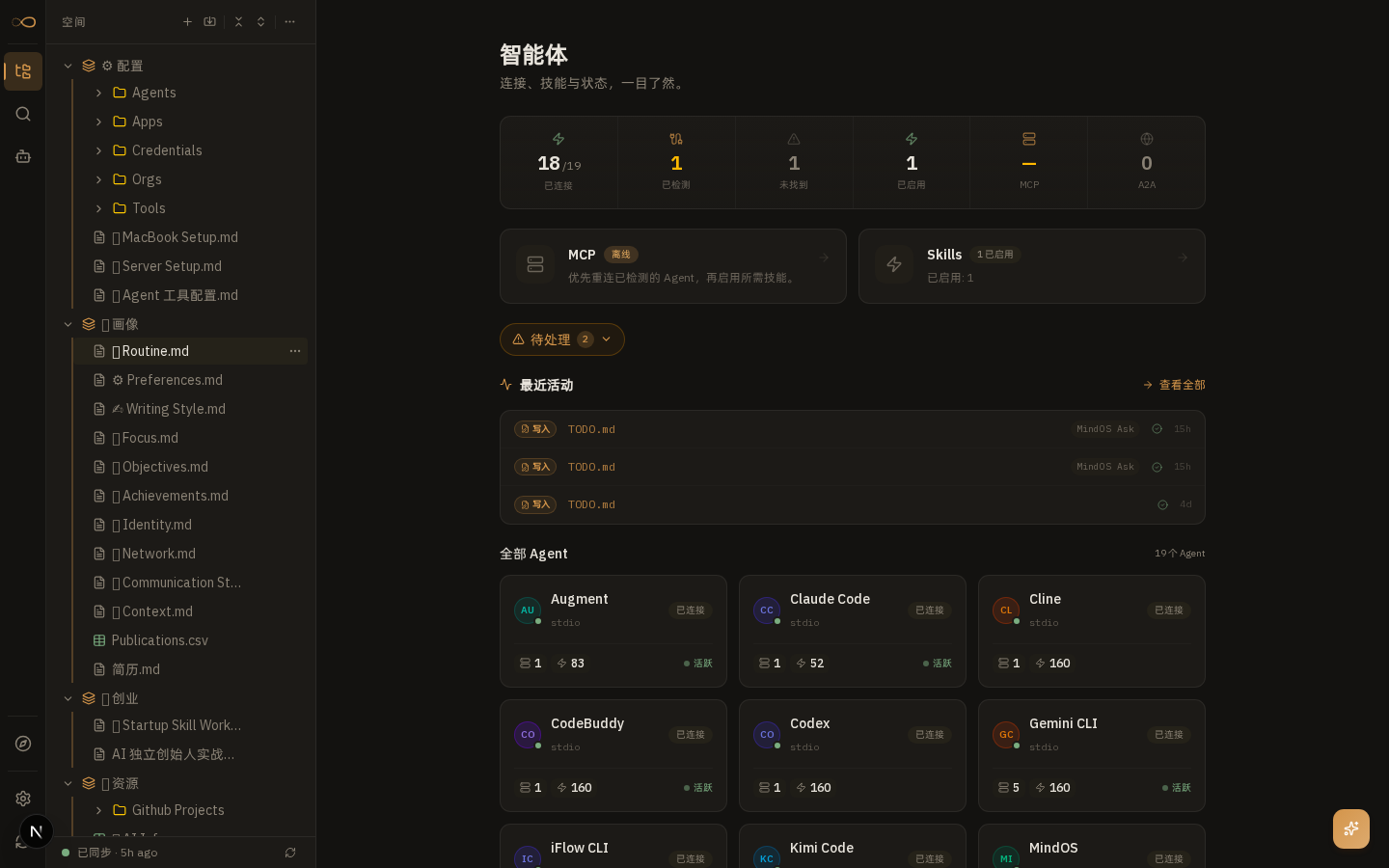Image resolution: width=1389 pixels, height=868 pixels.
Task: Click 已同步 5h ago status text
Action: tap(117, 853)
